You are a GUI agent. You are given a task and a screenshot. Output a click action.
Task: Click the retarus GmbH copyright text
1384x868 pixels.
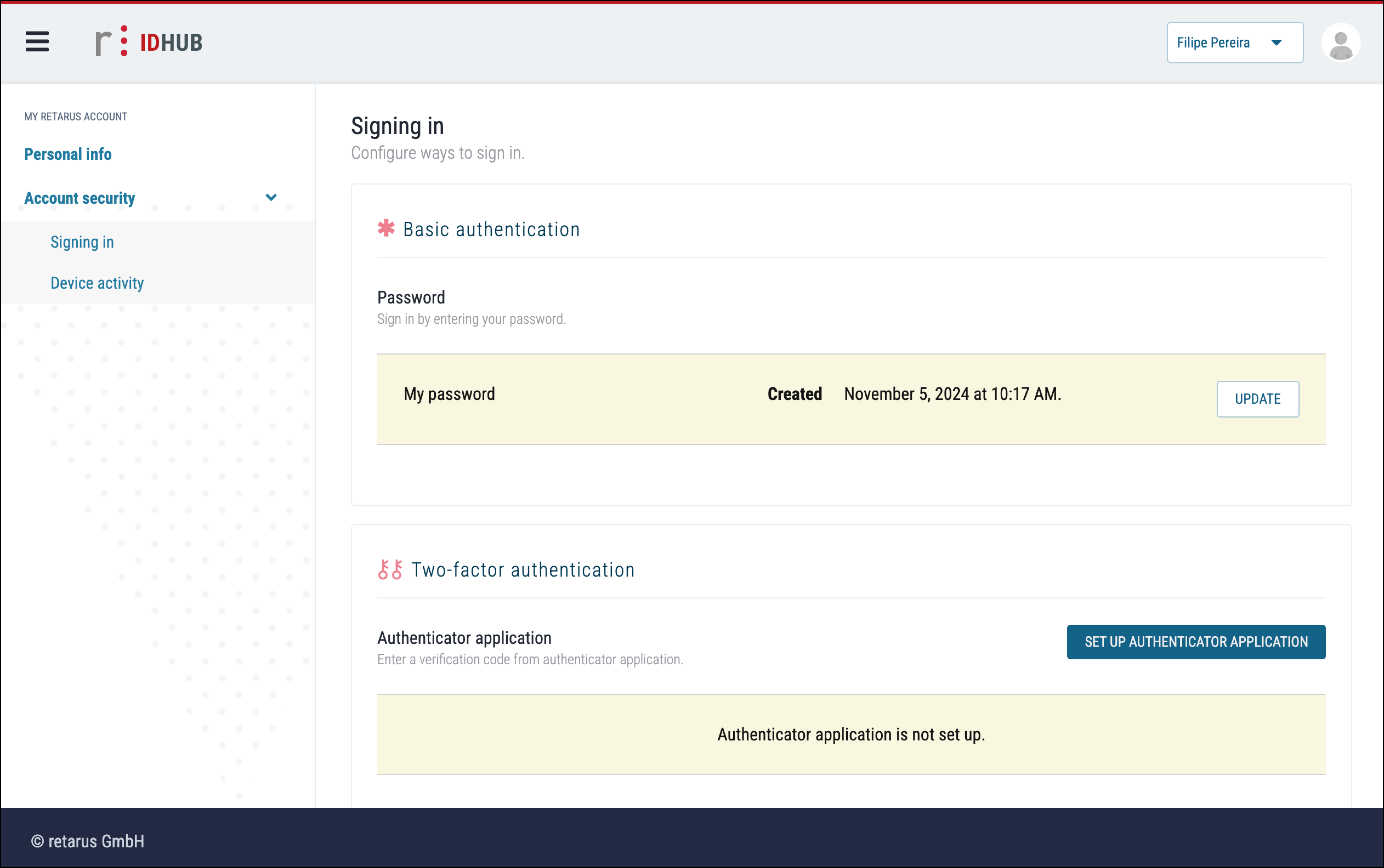pos(88,841)
